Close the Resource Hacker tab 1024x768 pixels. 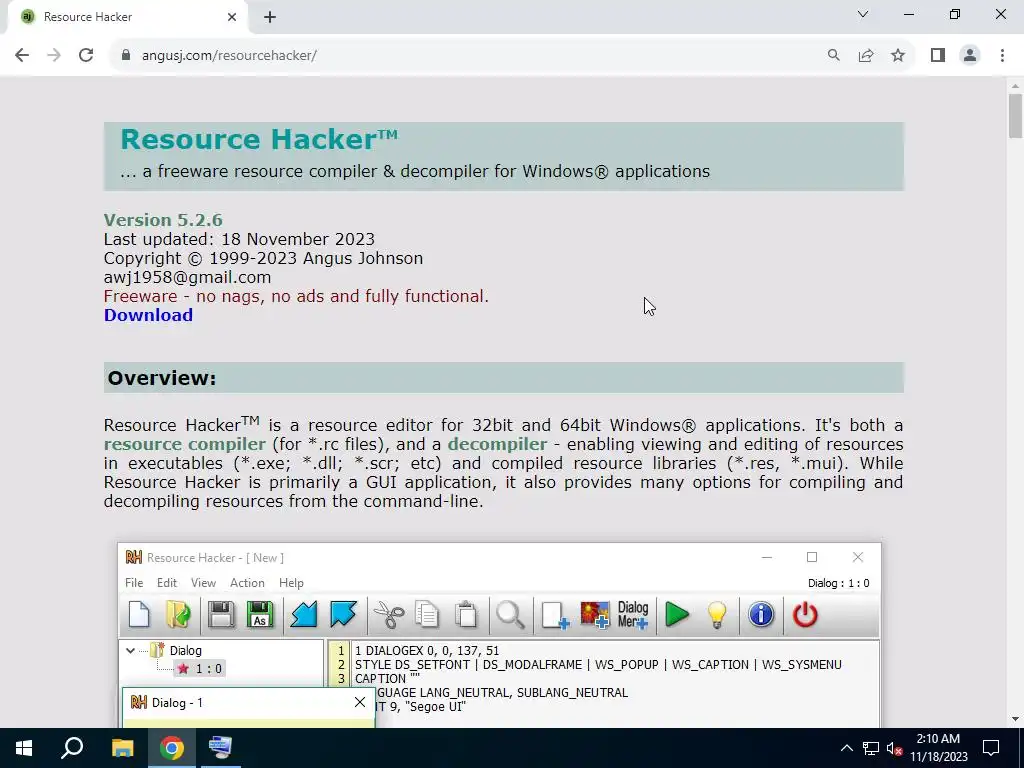coord(232,17)
